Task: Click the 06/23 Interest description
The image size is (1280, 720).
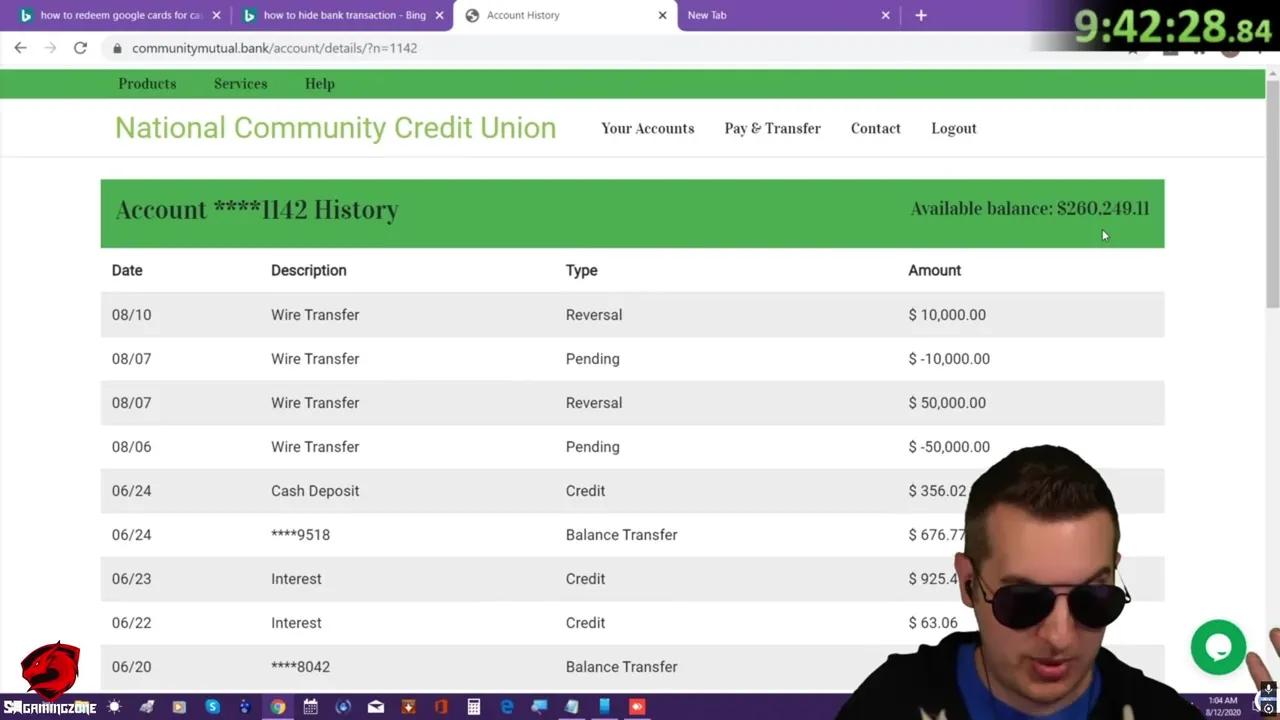Action: point(296,578)
